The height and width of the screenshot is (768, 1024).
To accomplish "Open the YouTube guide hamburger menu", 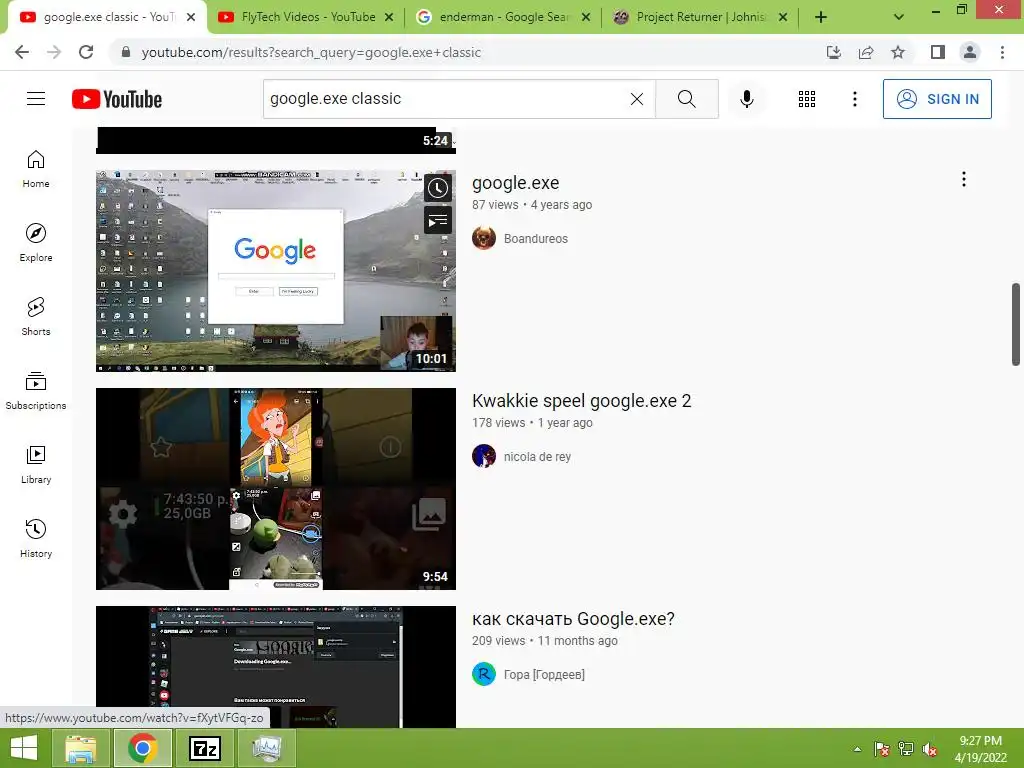I will pos(36,99).
